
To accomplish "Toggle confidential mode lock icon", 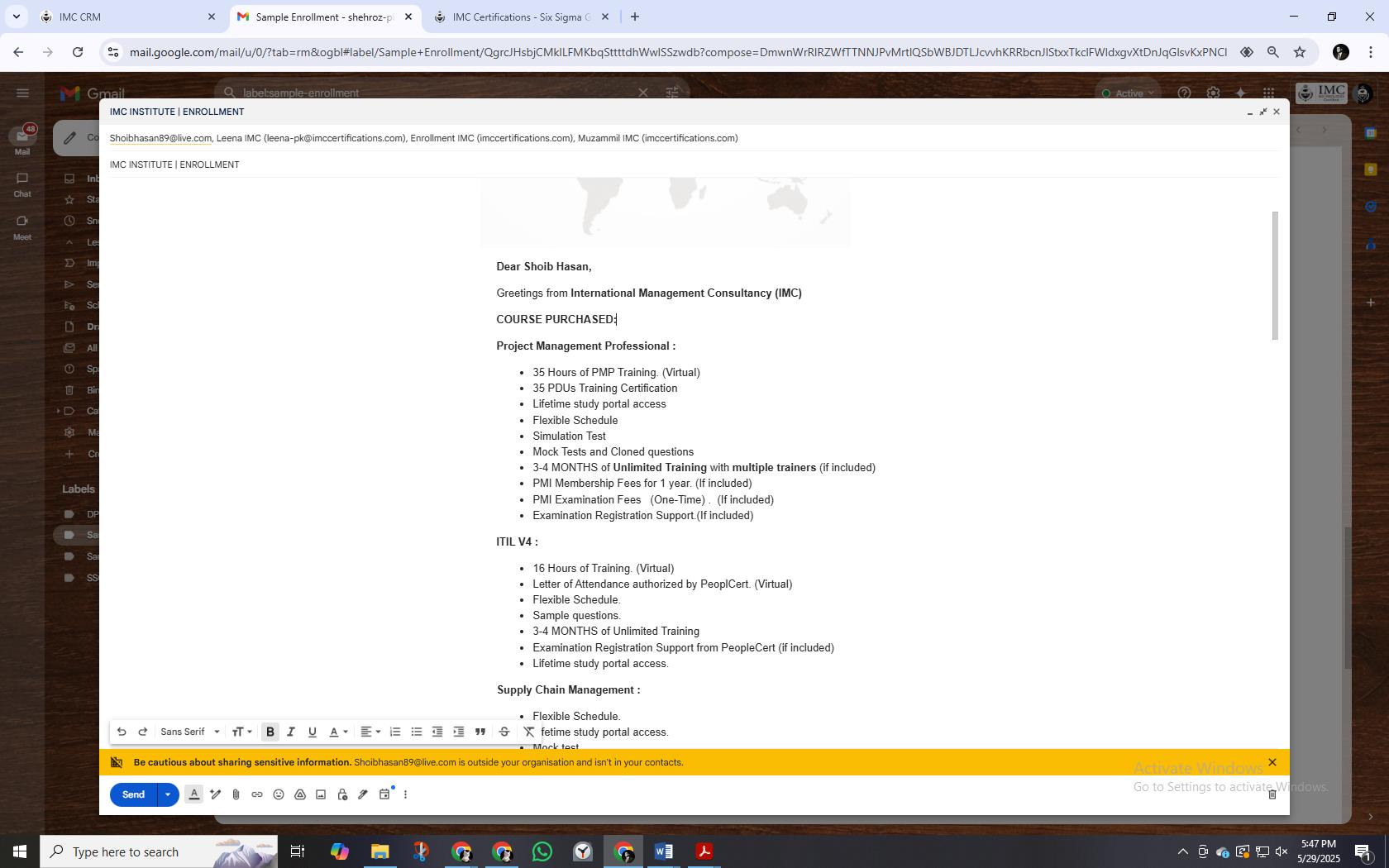I will (x=342, y=794).
